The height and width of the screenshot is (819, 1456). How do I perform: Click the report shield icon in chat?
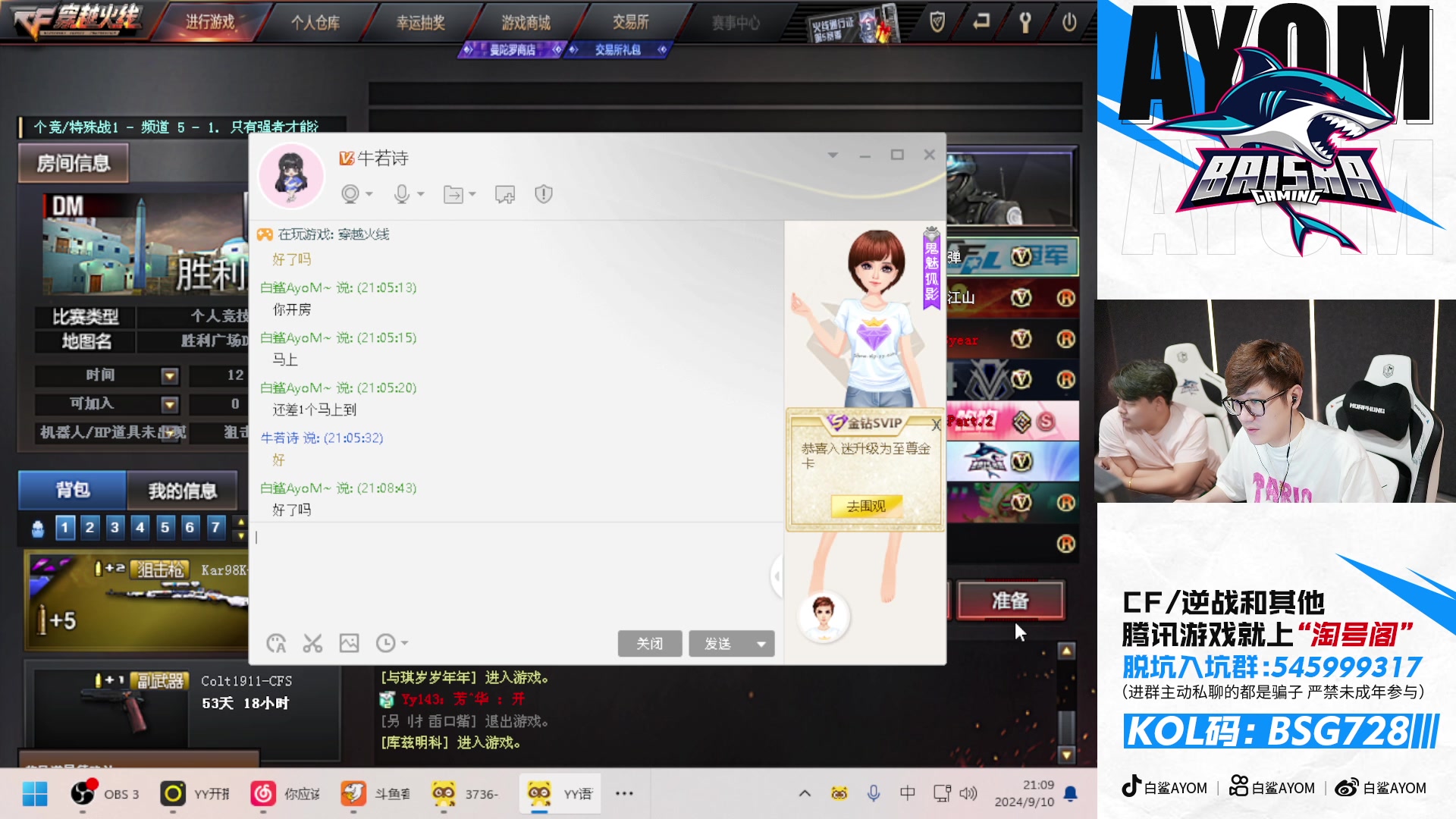point(544,194)
